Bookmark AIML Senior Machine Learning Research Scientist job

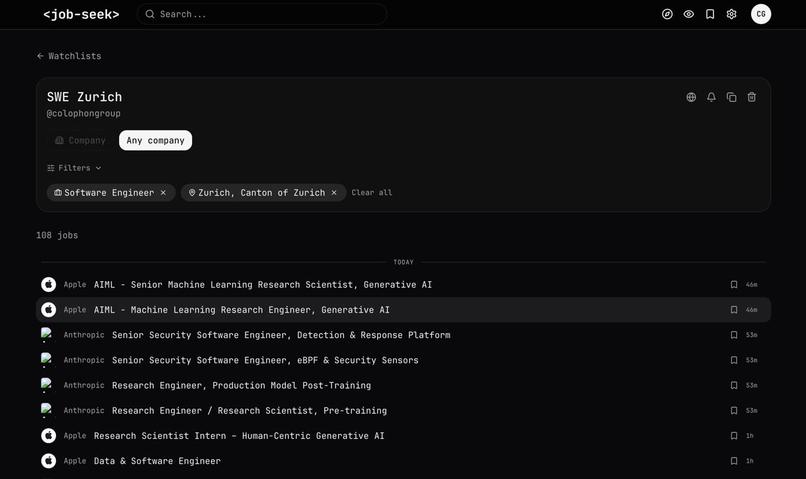pos(734,285)
